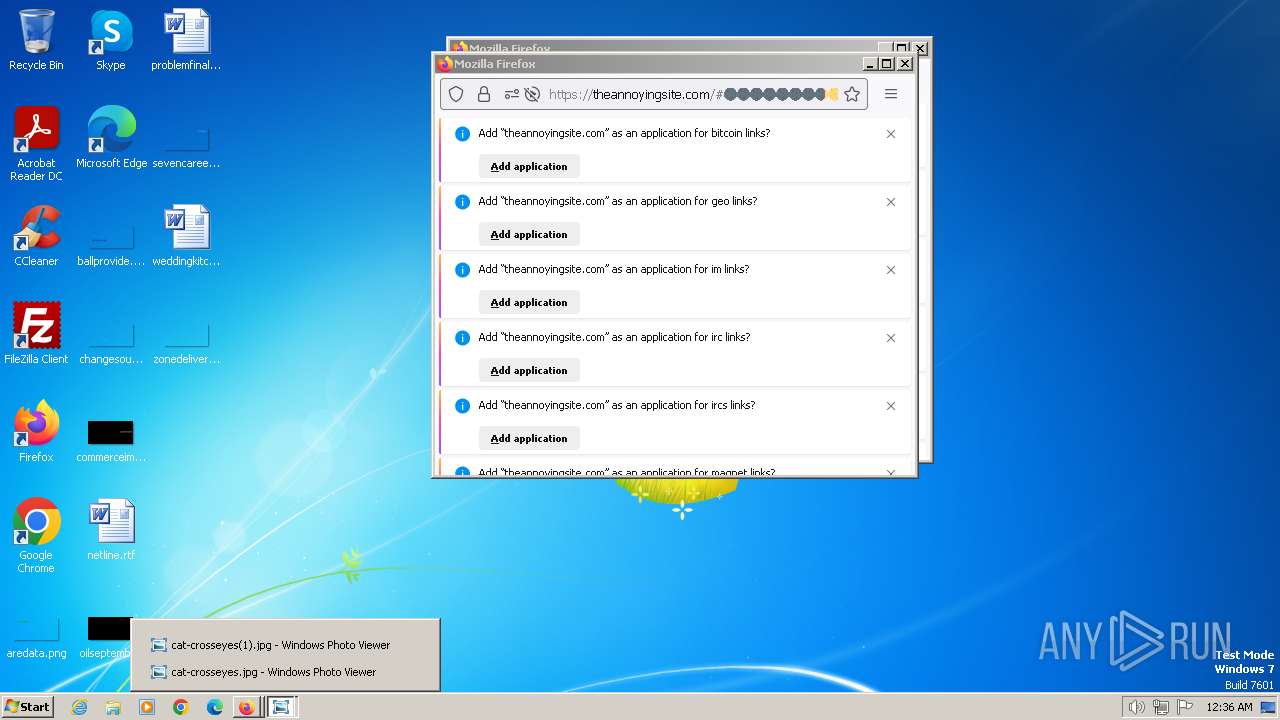1280x720 pixels.
Task: Dismiss the geo links notification
Action: point(891,201)
